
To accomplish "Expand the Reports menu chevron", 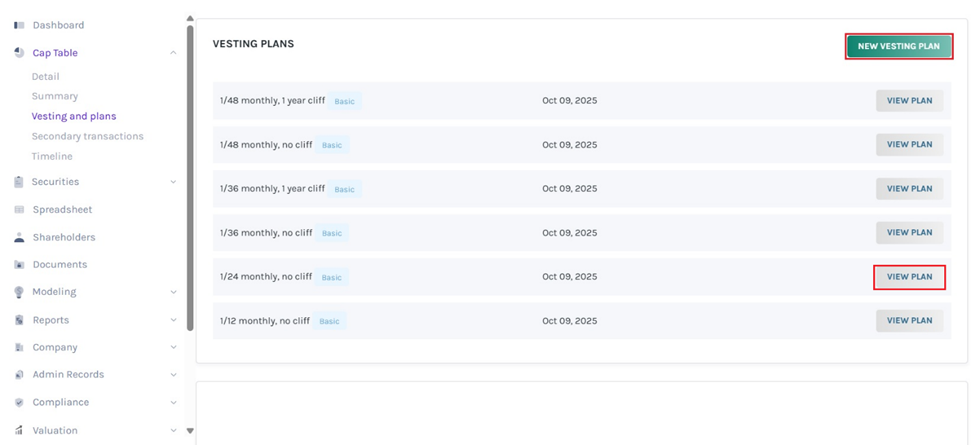I will click(173, 320).
